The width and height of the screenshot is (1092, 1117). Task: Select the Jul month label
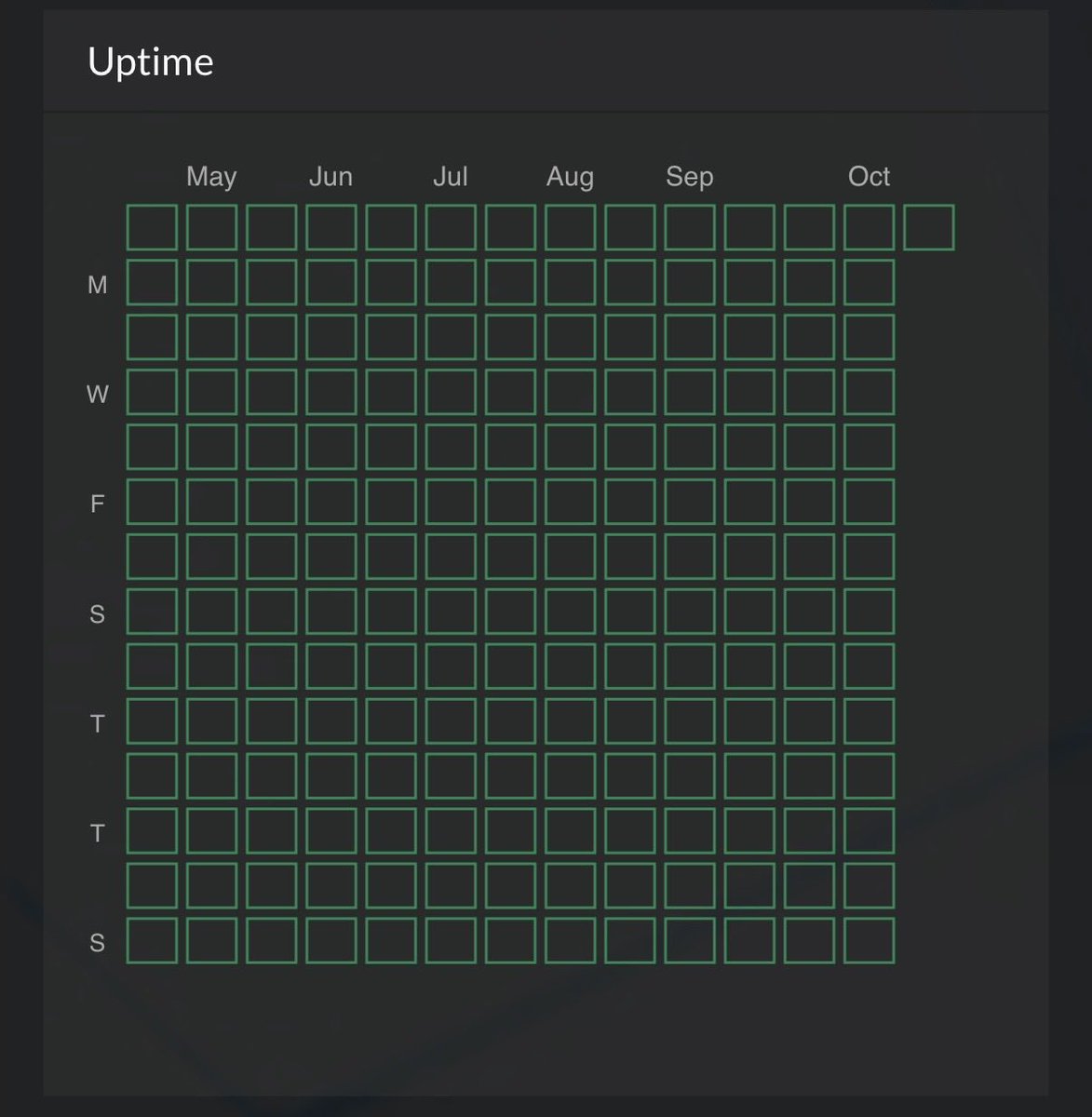(451, 176)
